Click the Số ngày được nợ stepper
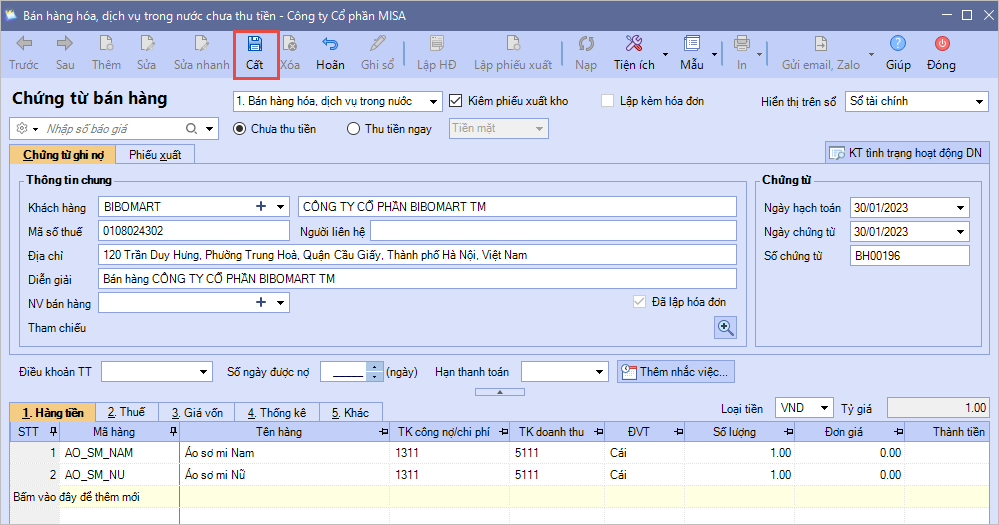Viewport: 999px width, 525px height. tap(375, 372)
